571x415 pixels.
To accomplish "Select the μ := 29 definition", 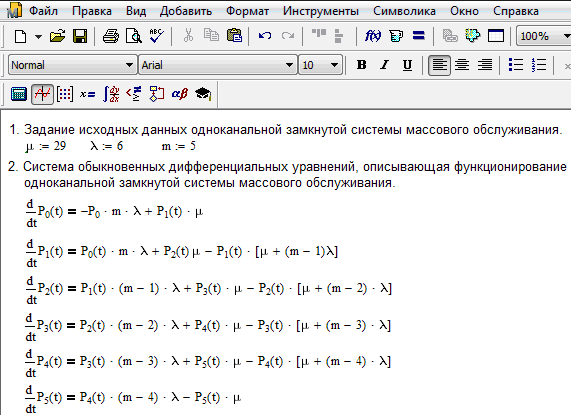I will coord(46,146).
